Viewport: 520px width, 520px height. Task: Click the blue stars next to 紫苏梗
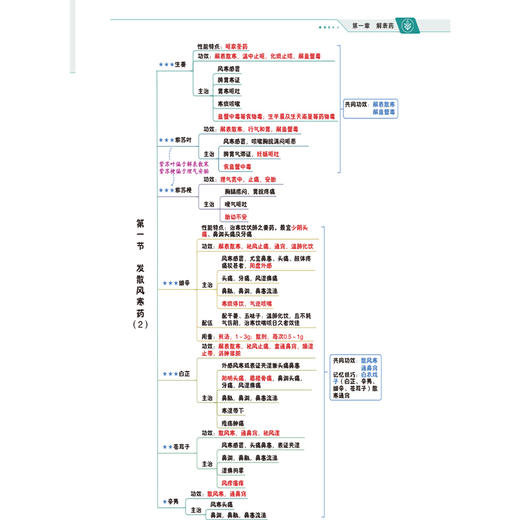pyautogui.click(x=166, y=190)
